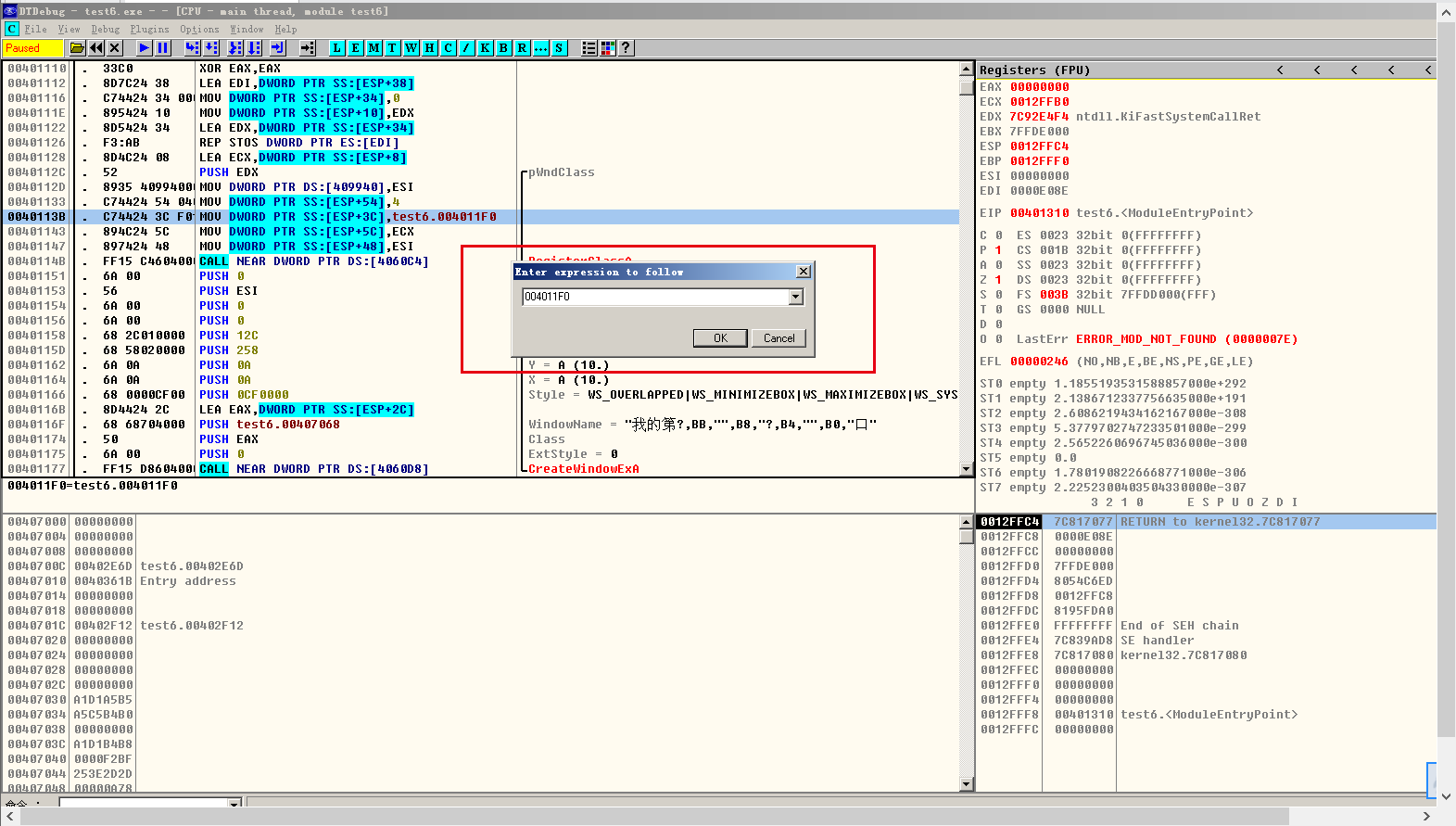Click the Trace into toolbar icon
1456x826 pixels.
point(235,48)
